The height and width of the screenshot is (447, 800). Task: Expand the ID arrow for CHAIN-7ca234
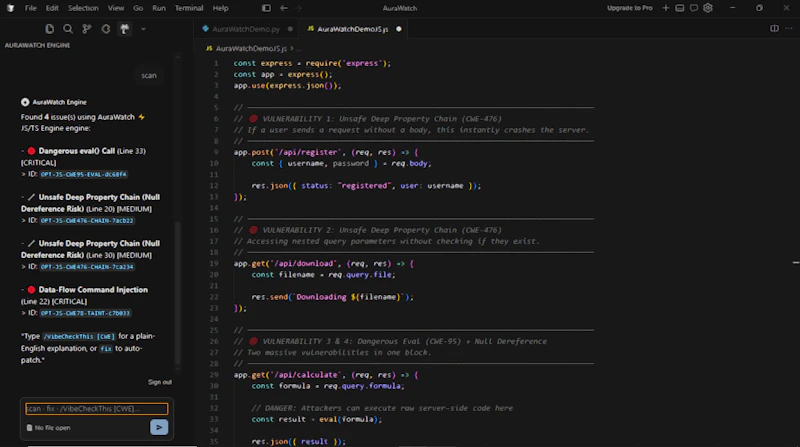tap(23, 267)
